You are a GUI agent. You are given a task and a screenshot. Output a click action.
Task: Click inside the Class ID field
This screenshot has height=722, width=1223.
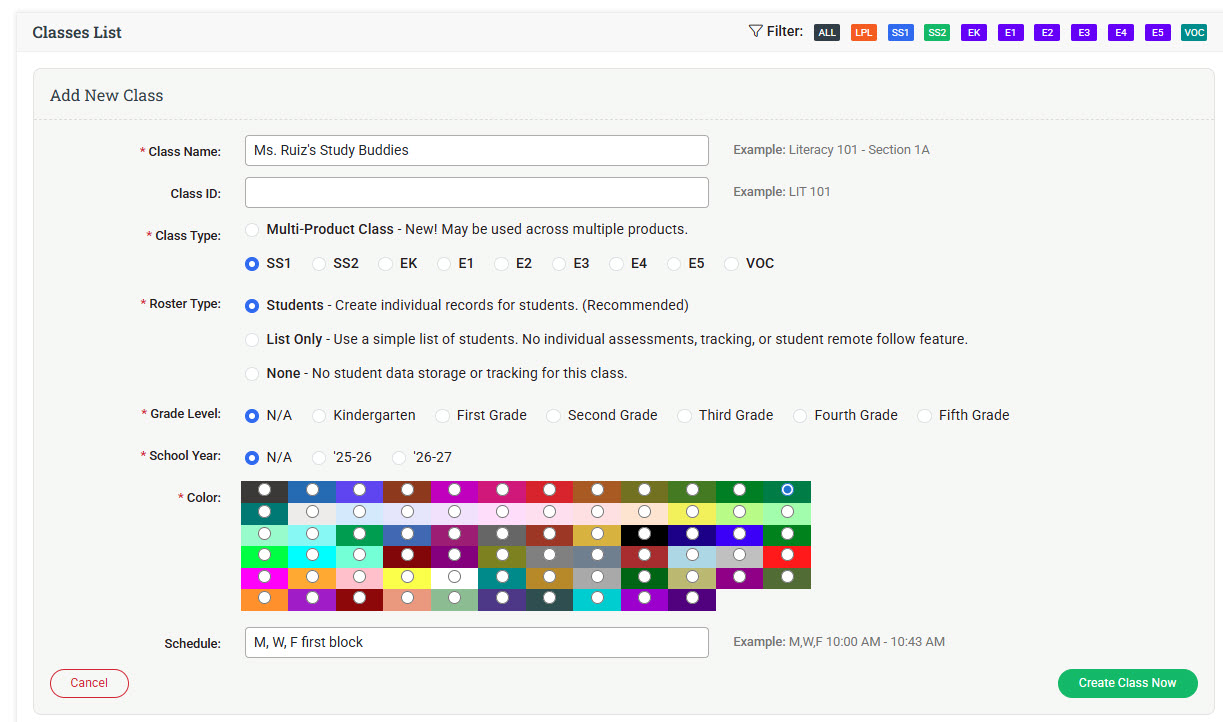(x=476, y=191)
